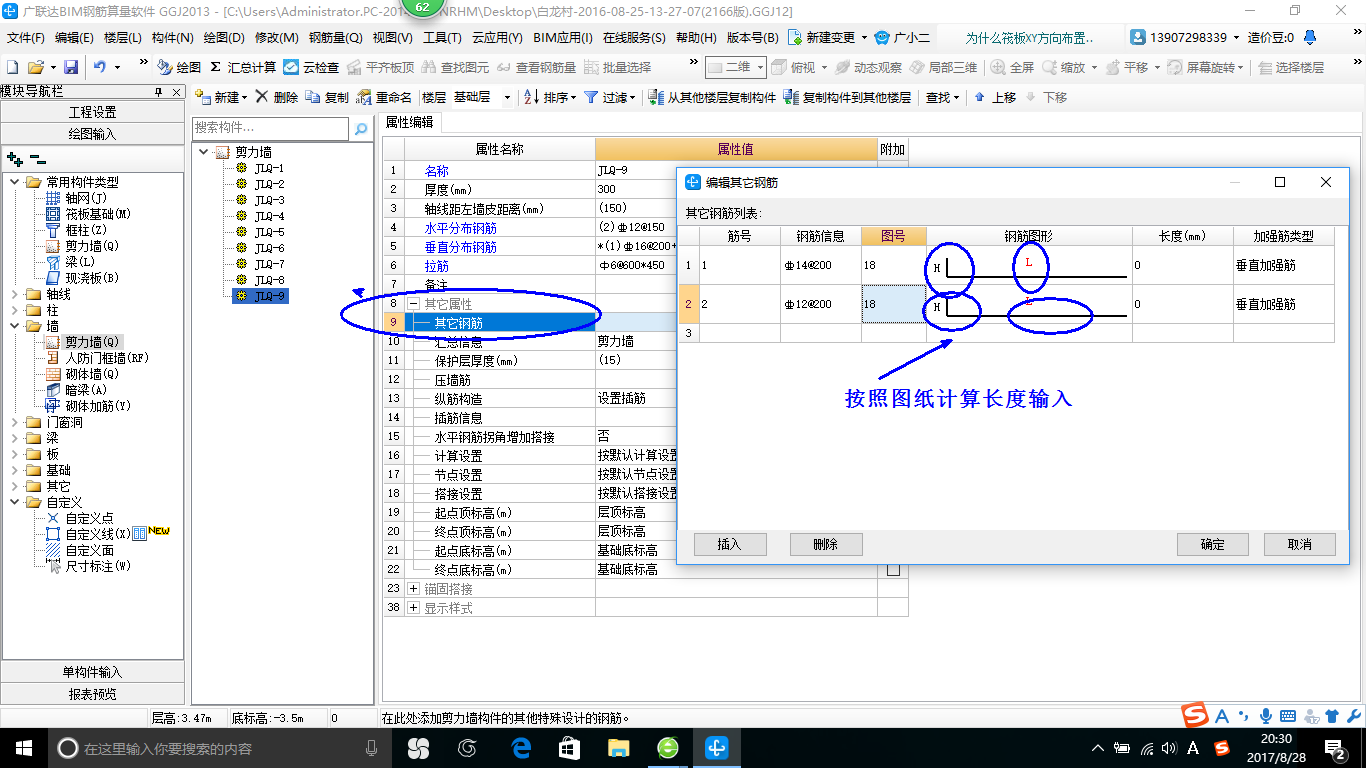Open the 新建 dropdown in the component toolbar
The height and width of the screenshot is (768, 1366).
(221, 97)
